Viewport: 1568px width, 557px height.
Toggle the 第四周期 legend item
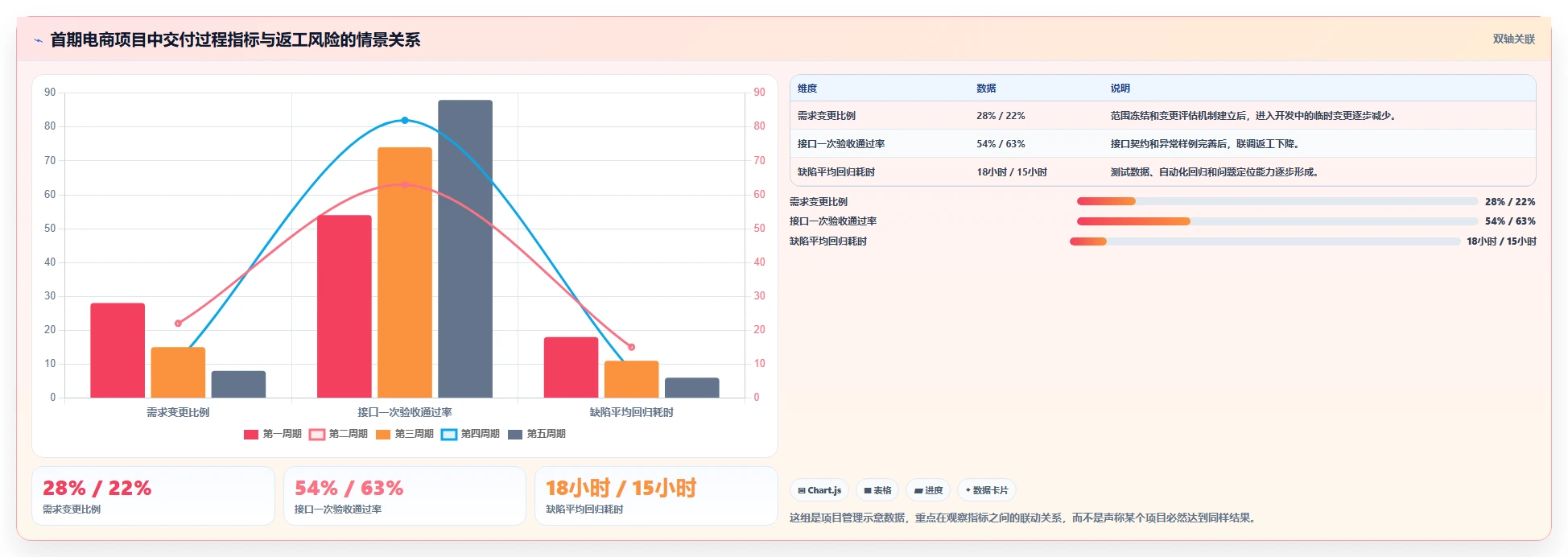pos(470,434)
